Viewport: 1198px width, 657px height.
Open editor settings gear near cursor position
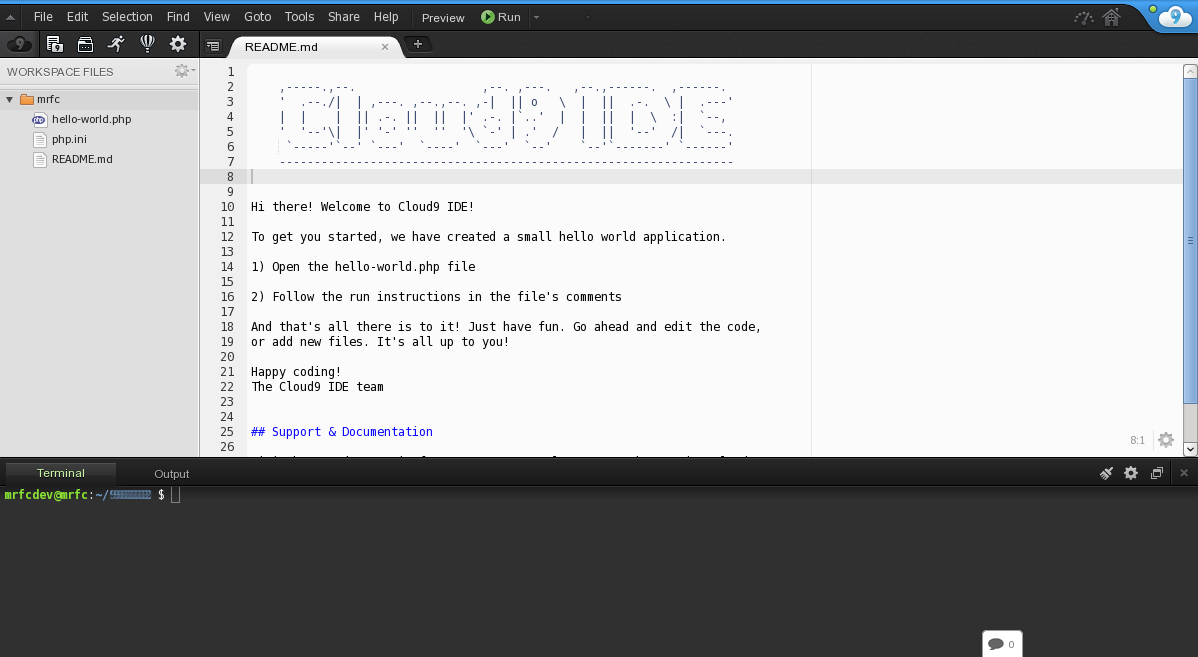[x=1166, y=440]
